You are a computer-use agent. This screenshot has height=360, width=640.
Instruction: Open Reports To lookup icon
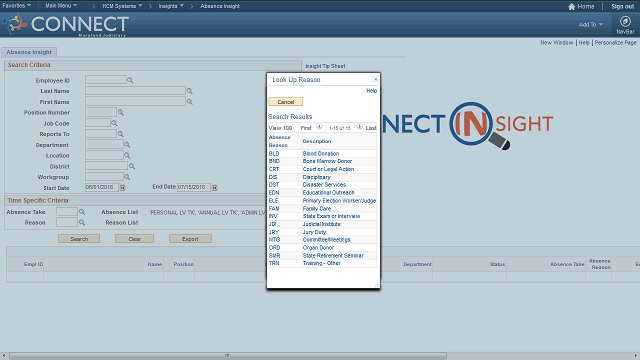coord(120,133)
